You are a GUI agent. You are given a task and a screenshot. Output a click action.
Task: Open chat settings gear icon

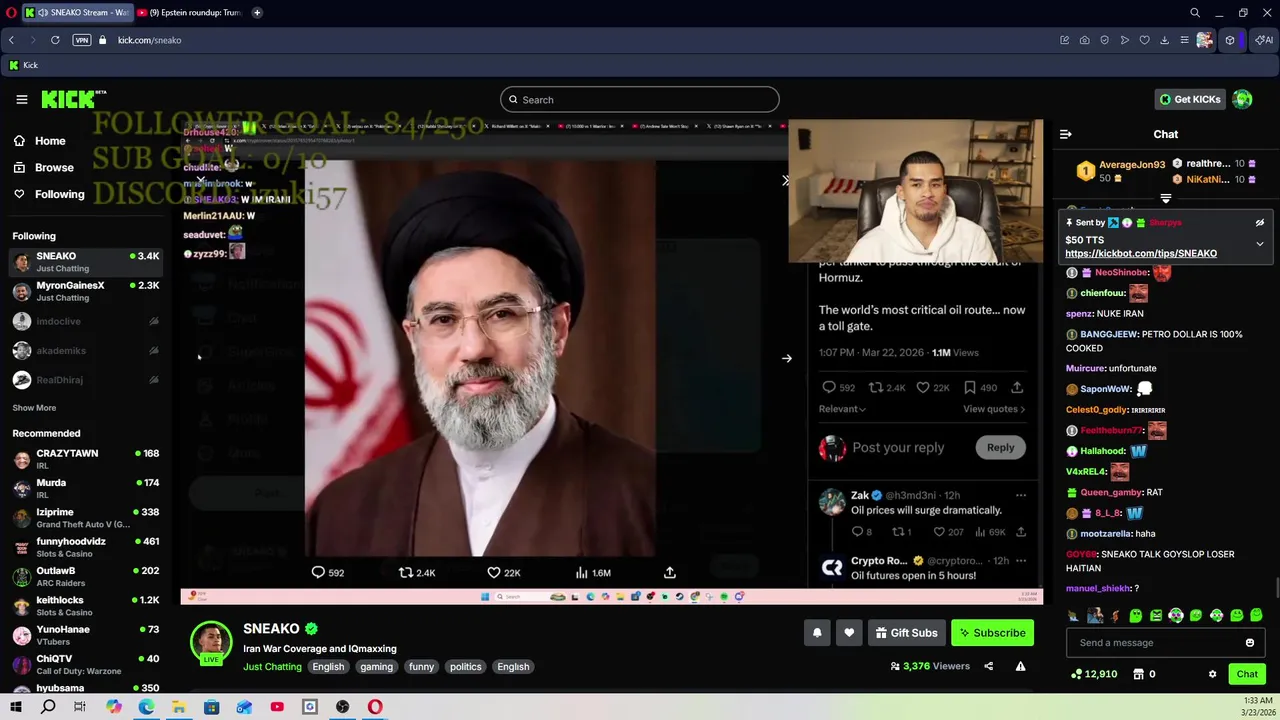coord(1213,674)
